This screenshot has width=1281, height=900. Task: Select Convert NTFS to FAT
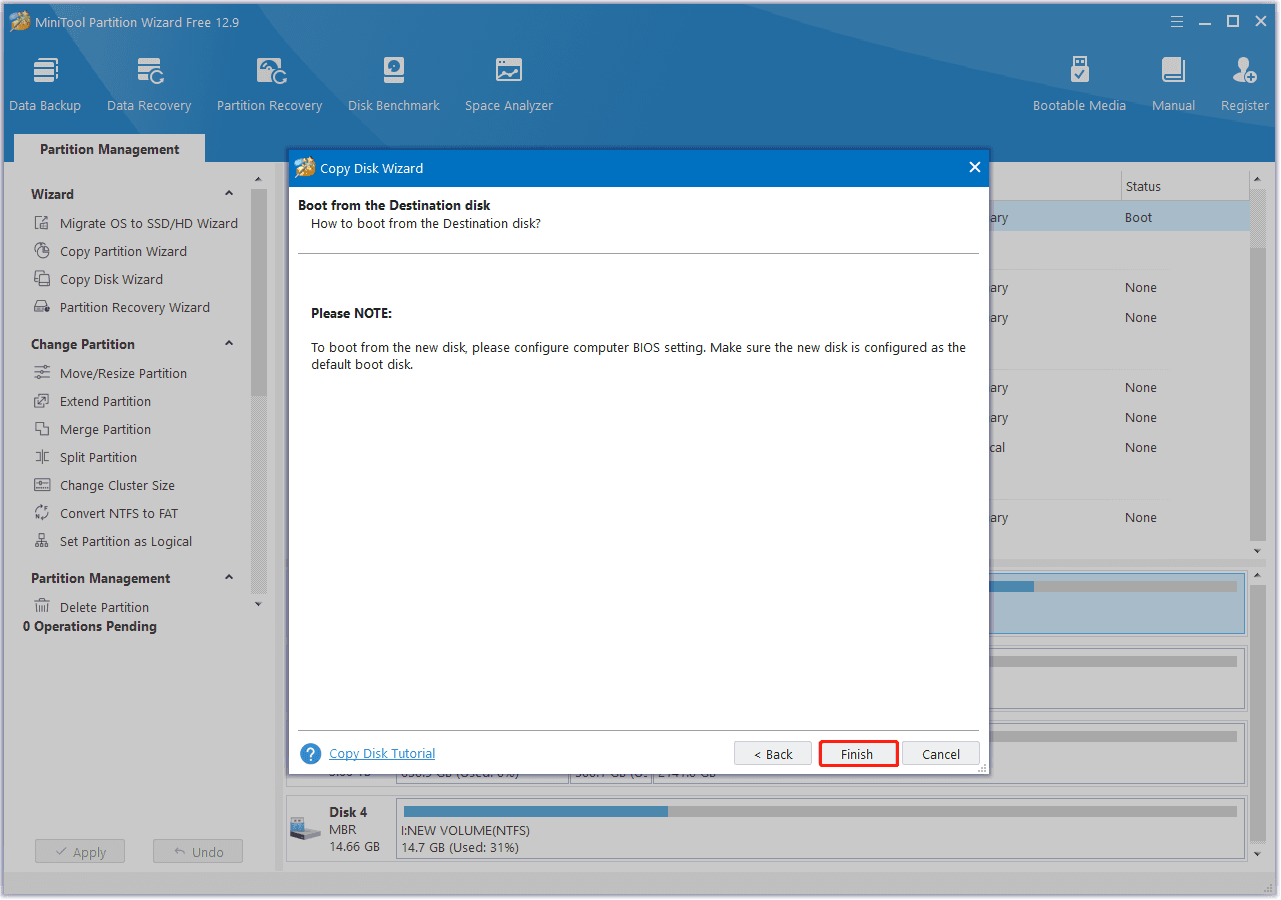[x=119, y=513]
